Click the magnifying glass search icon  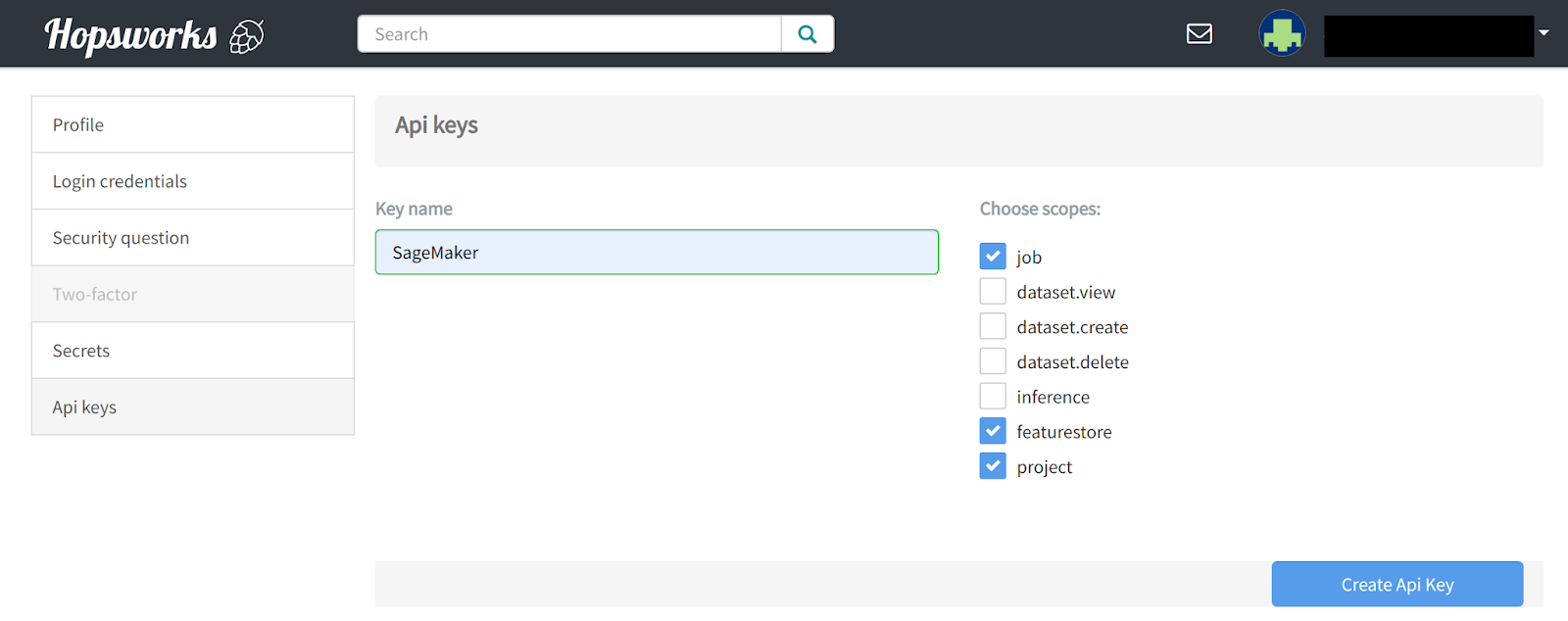tap(808, 34)
